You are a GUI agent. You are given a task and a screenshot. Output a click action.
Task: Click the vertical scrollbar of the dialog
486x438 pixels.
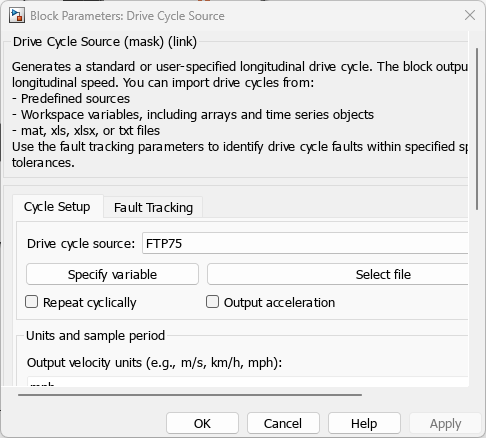click(x=477, y=129)
